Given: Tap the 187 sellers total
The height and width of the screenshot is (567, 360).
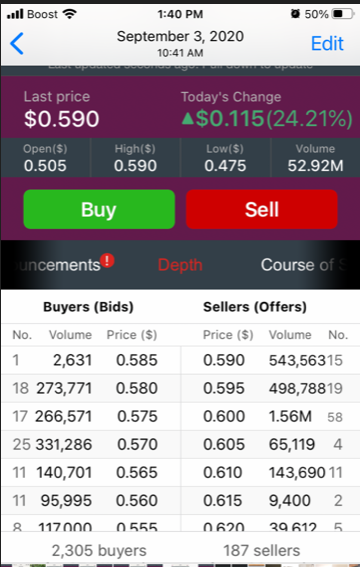Looking at the screenshot, I should coord(262,550).
